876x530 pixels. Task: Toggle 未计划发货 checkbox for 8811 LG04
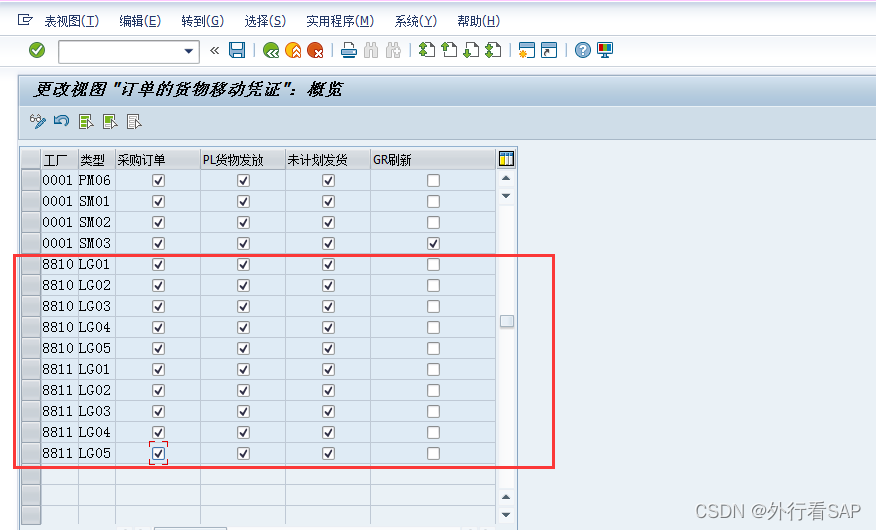[x=328, y=432]
